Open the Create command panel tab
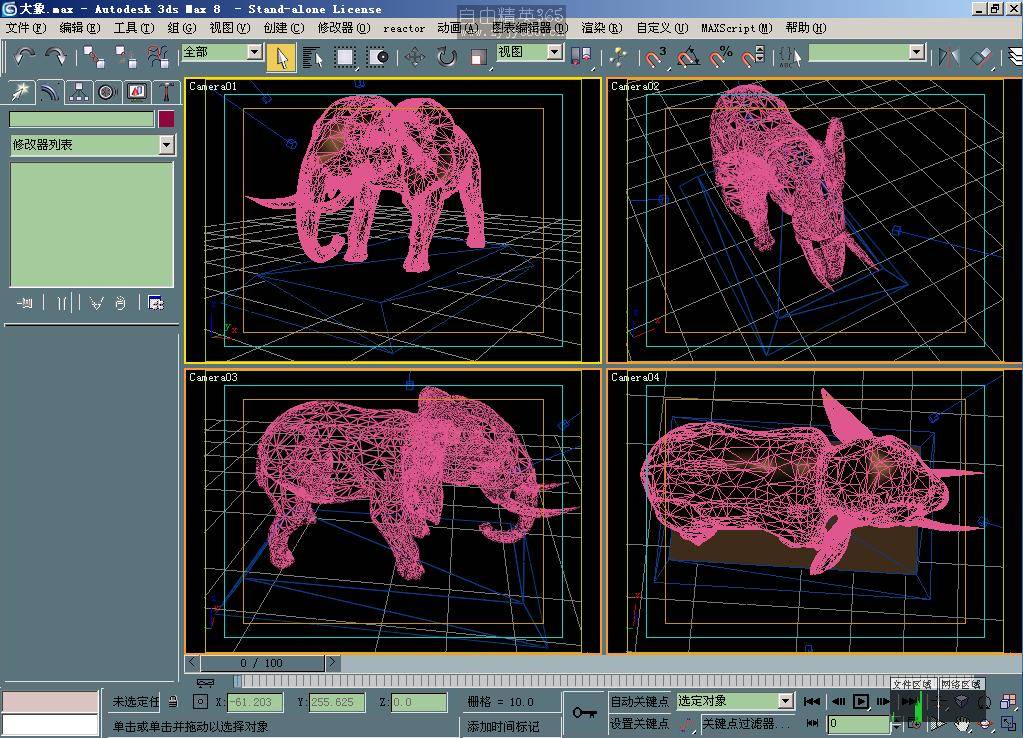Viewport: 1023px width, 738px height. pyautogui.click(x=19, y=92)
